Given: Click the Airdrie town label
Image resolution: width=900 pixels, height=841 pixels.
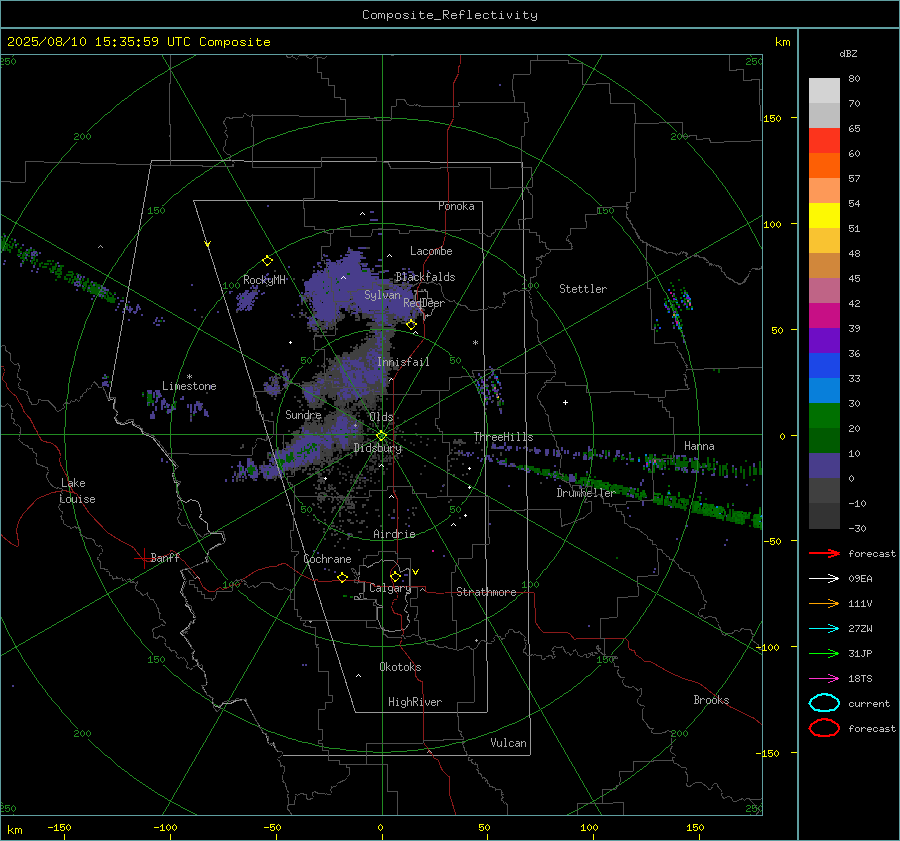Looking at the screenshot, I should [394, 534].
